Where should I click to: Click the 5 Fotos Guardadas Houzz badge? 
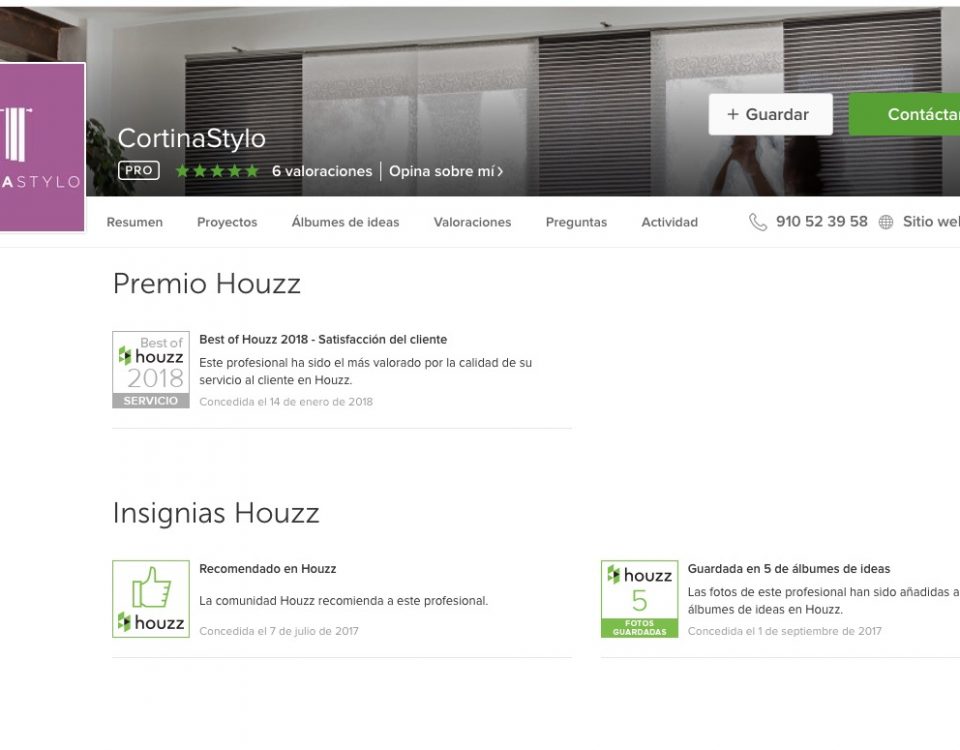click(x=639, y=599)
